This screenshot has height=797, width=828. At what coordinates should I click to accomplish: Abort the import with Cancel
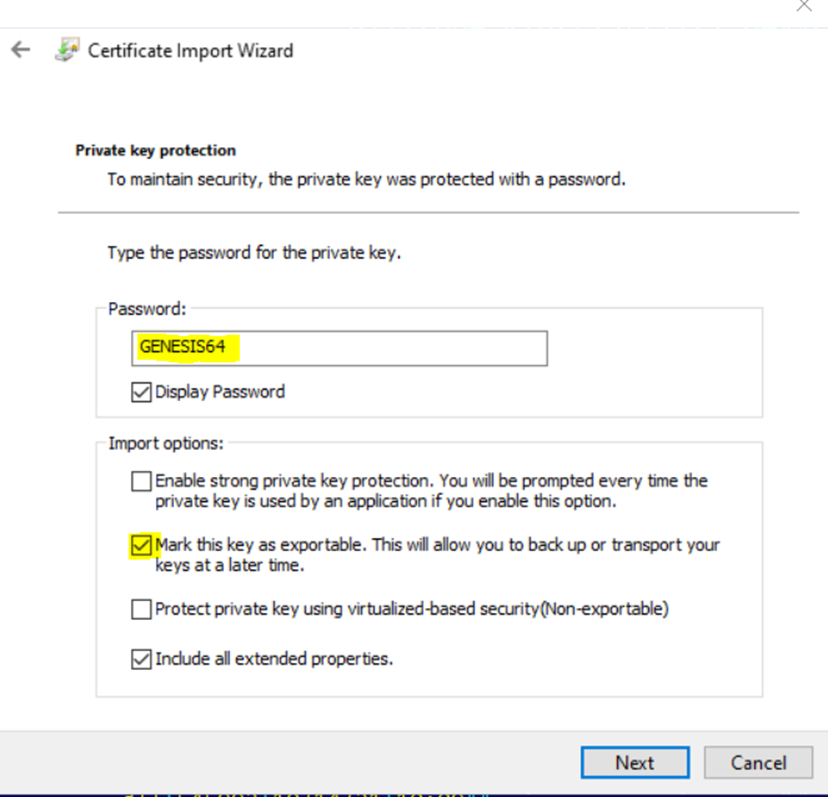coord(758,762)
